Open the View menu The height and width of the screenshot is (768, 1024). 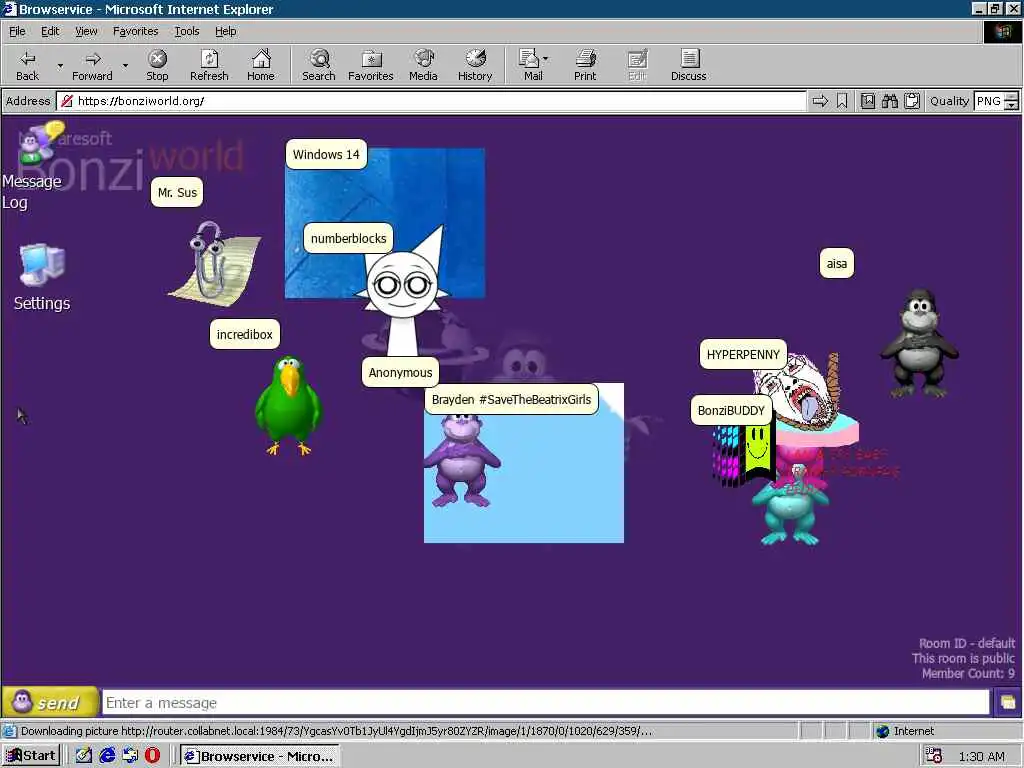click(86, 31)
